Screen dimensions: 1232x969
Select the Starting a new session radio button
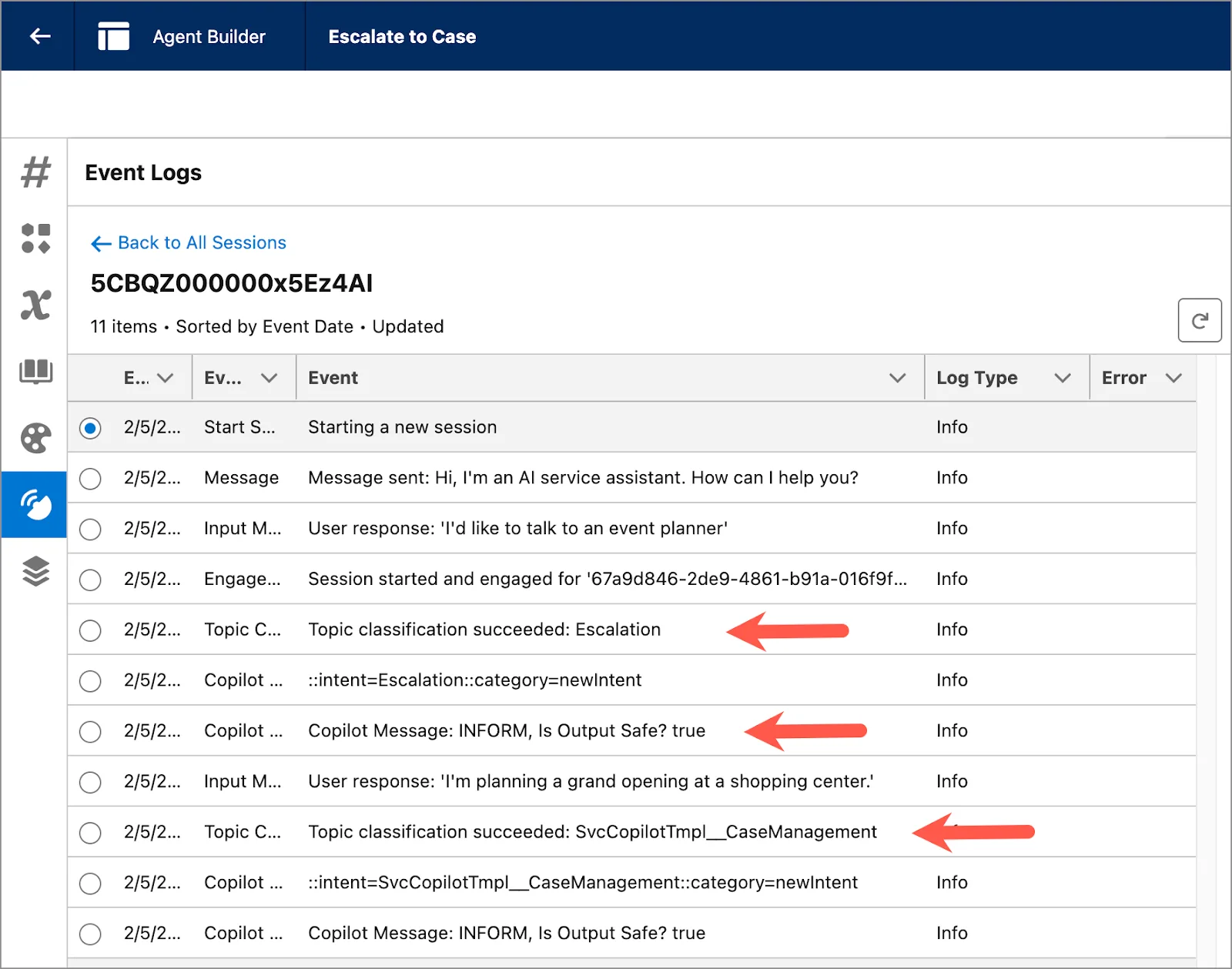pos(90,428)
